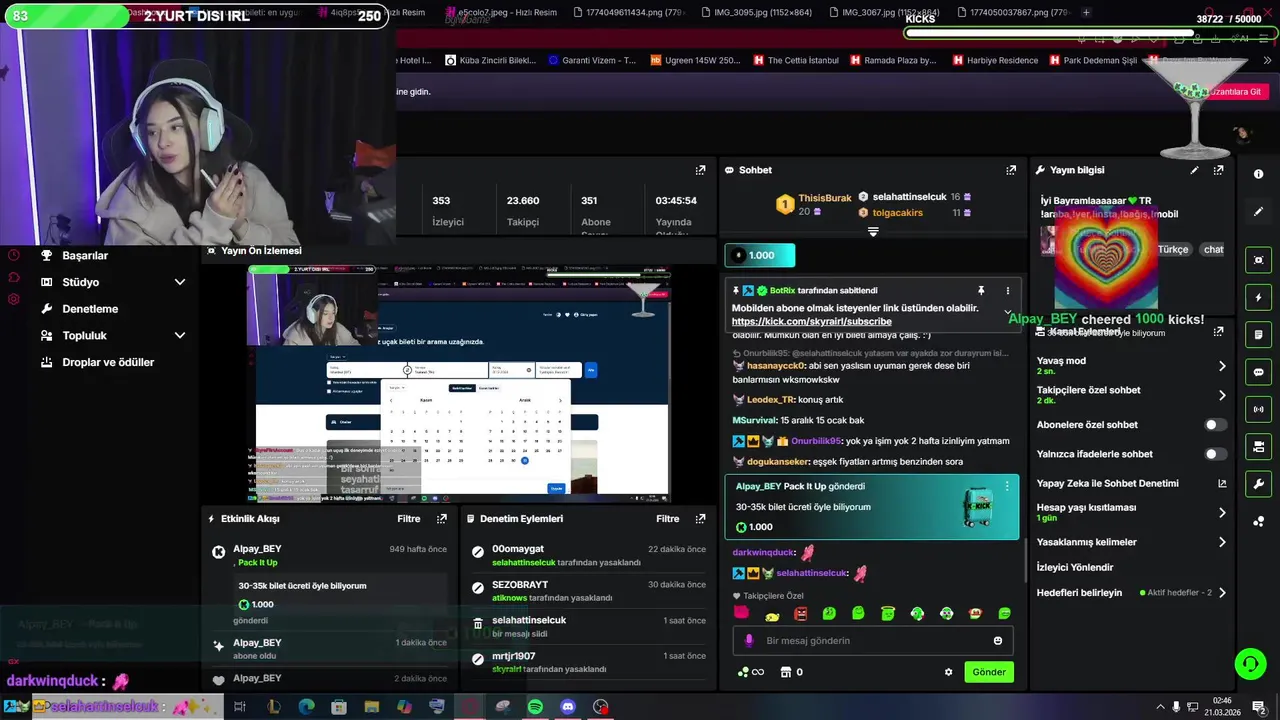Viewport: 1280px width, 720px height.
Task: Open three-dot menu on Alpay_BEY gift card
Action: tap(1007, 486)
